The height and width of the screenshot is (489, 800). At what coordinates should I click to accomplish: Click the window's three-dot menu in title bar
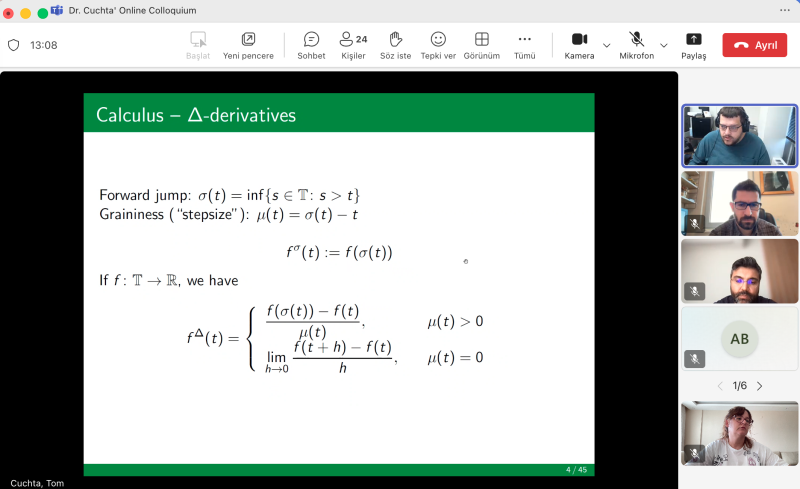pyautogui.click(x=784, y=10)
